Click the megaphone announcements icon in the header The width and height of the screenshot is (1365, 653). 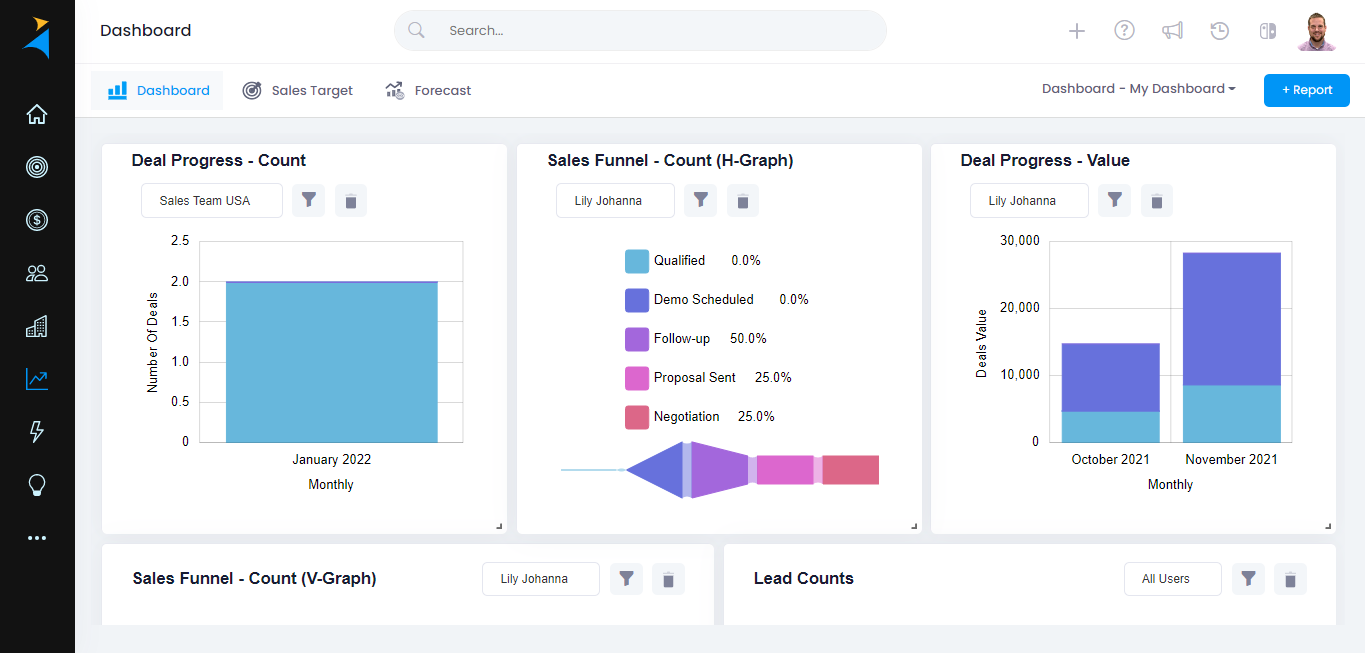click(1172, 30)
